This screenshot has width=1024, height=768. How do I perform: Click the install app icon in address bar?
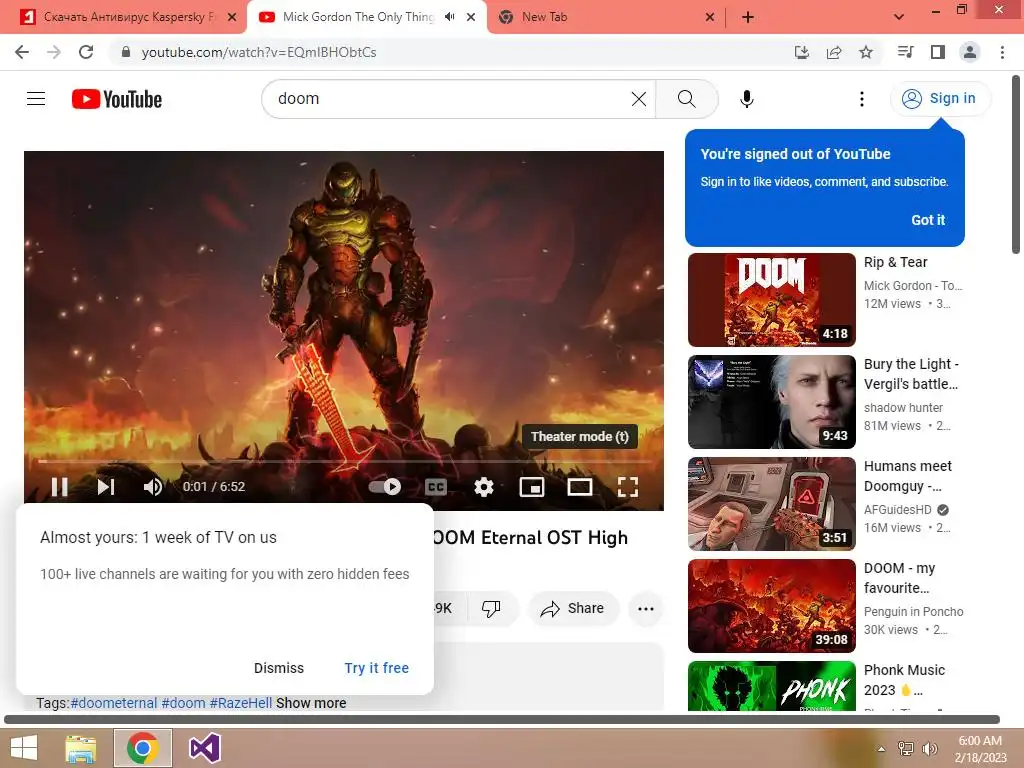coord(801,52)
